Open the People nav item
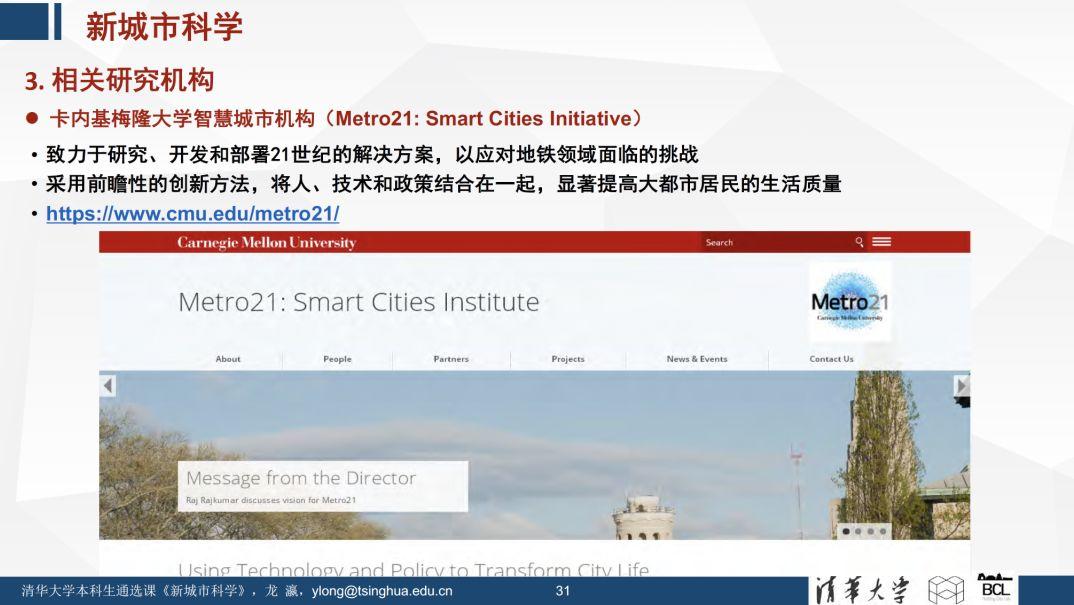The image size is (1074, 605). coord(337,359)
